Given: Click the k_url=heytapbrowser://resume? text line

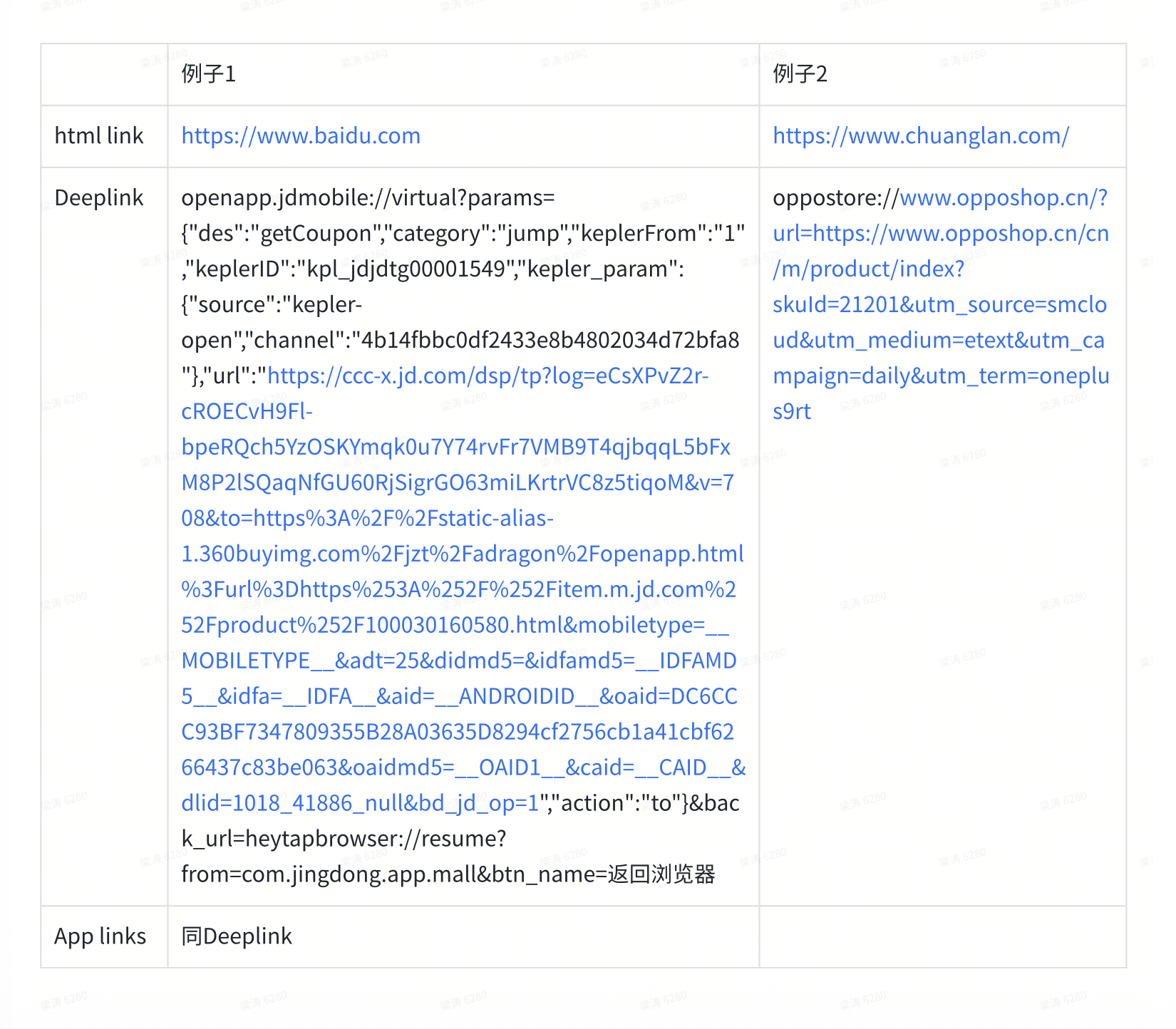Looking at the screenshot, I should tap(344, 839).
